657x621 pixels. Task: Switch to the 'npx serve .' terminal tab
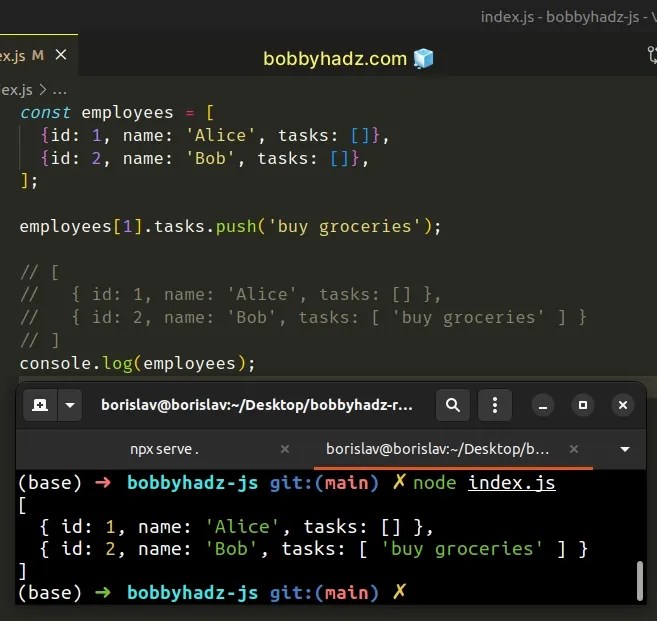click(165, 449)
